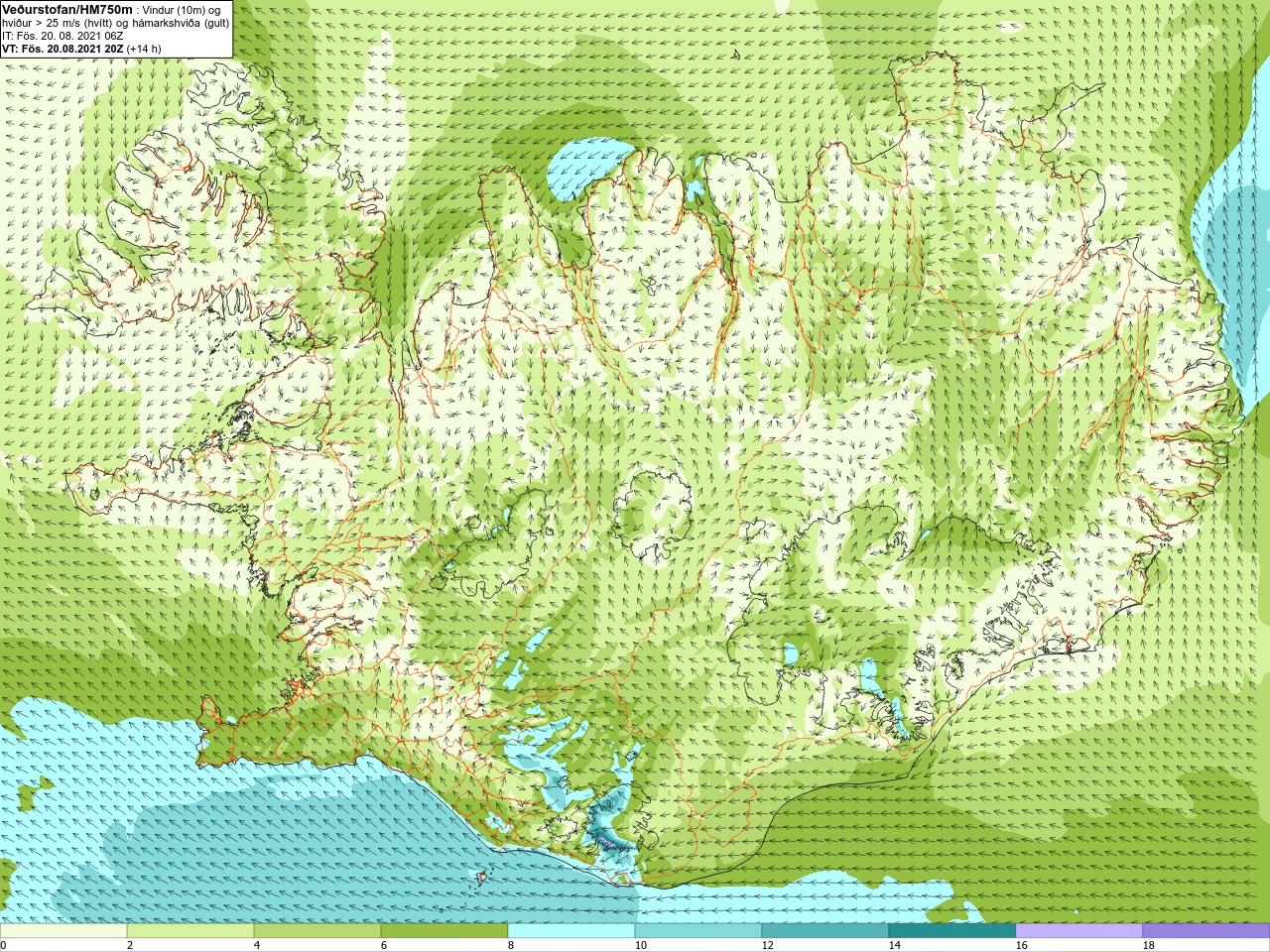Click the '(+14 h)' forecast offset text
The height and width of the screenshot is (952, 1270).
point(144,49)
